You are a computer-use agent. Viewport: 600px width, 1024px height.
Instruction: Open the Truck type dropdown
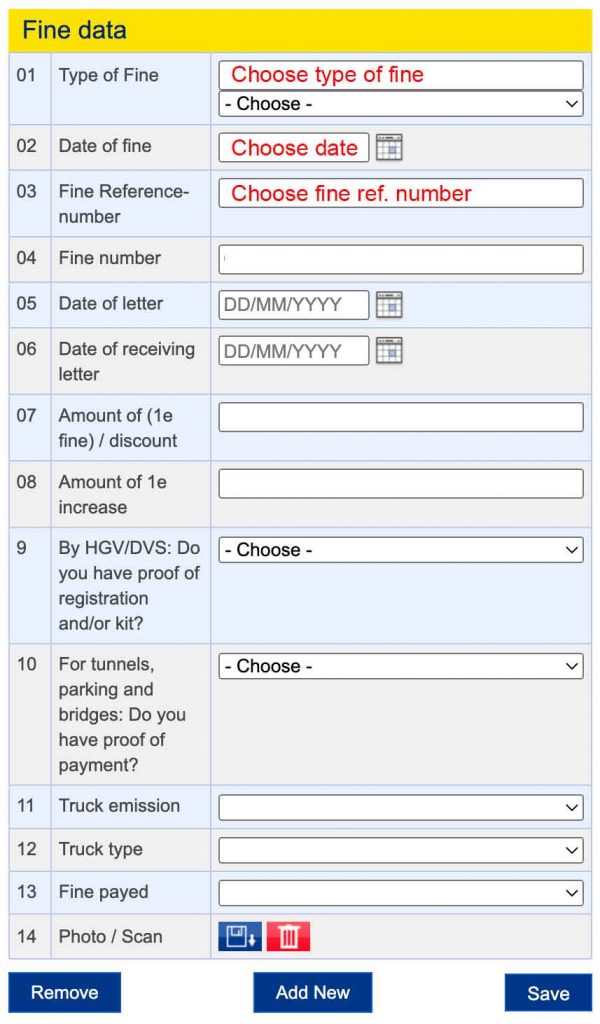click(x=400, y=850)
